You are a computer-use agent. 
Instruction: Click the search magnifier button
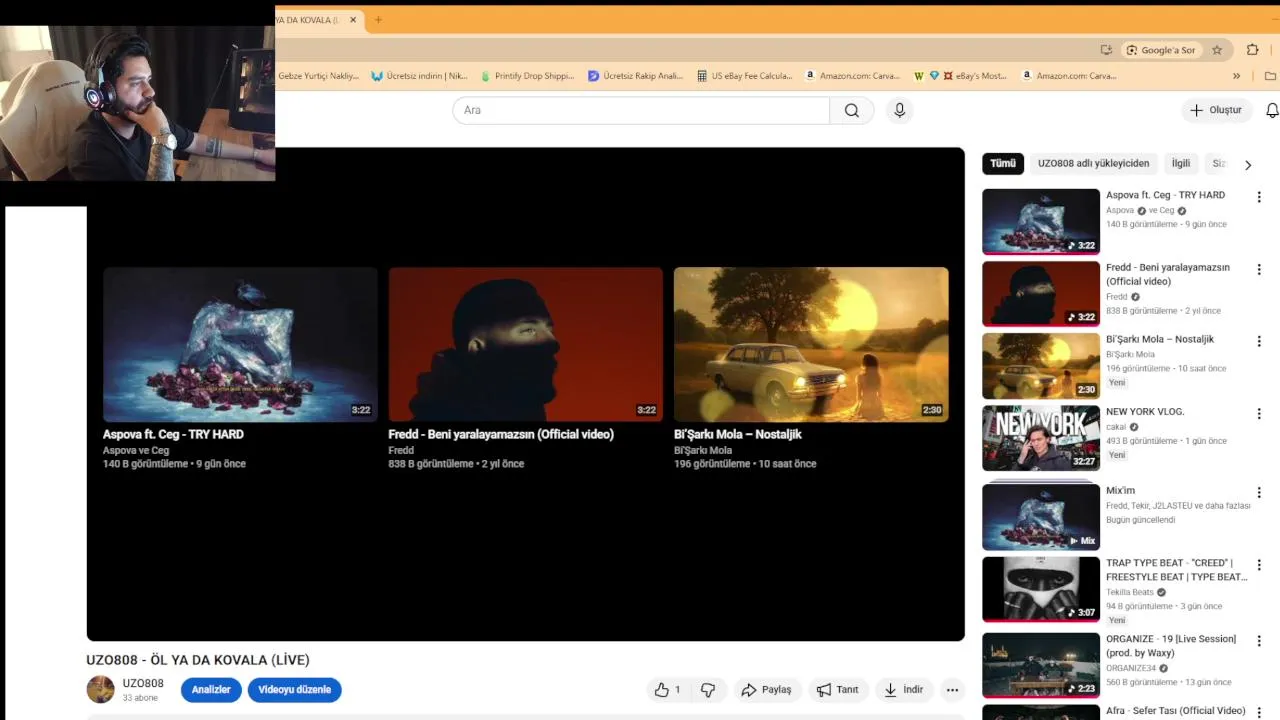point(852,110)
